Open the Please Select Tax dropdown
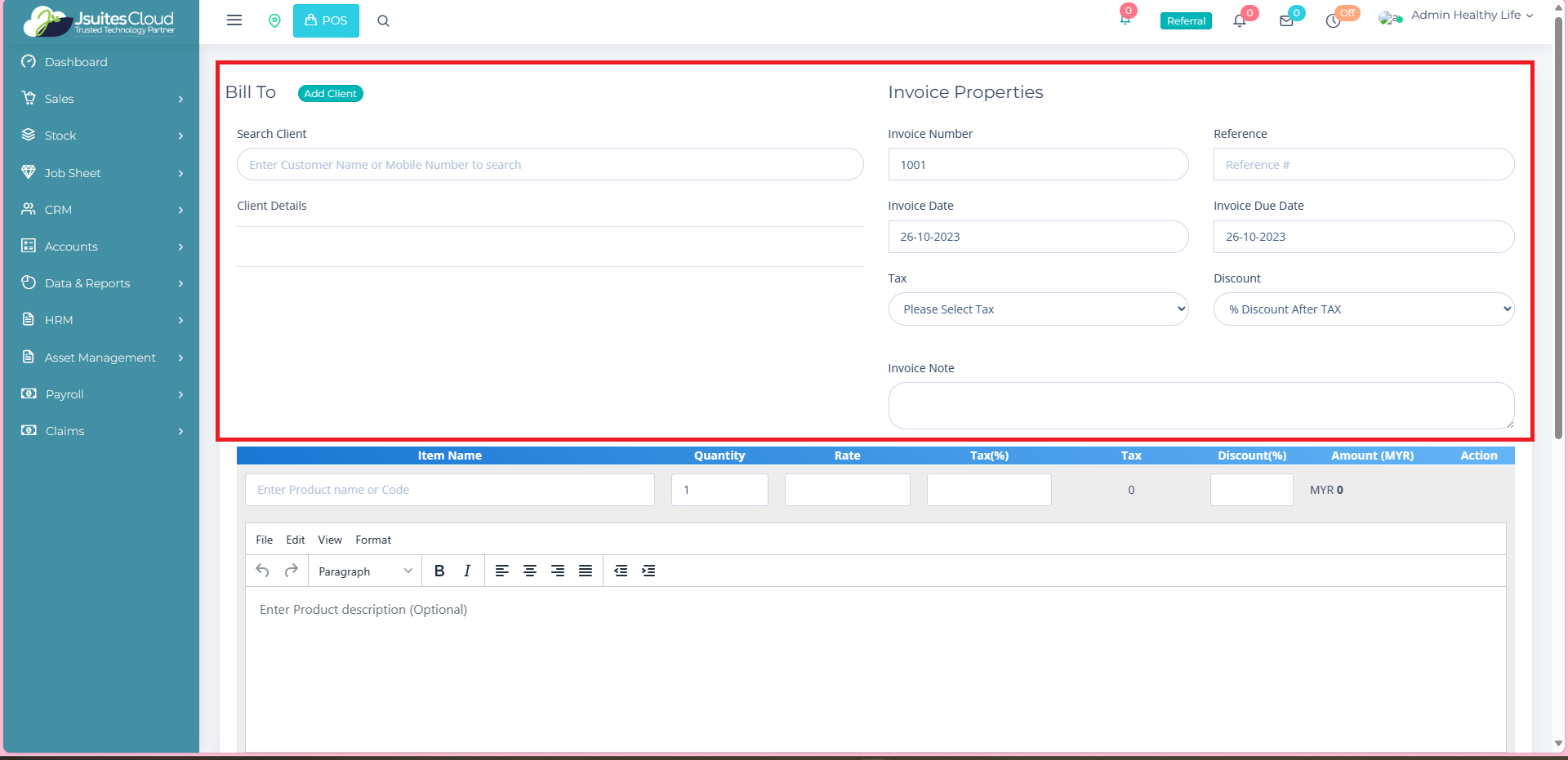This screenshot has width=1568, height=760. [x=1038, y=309]
